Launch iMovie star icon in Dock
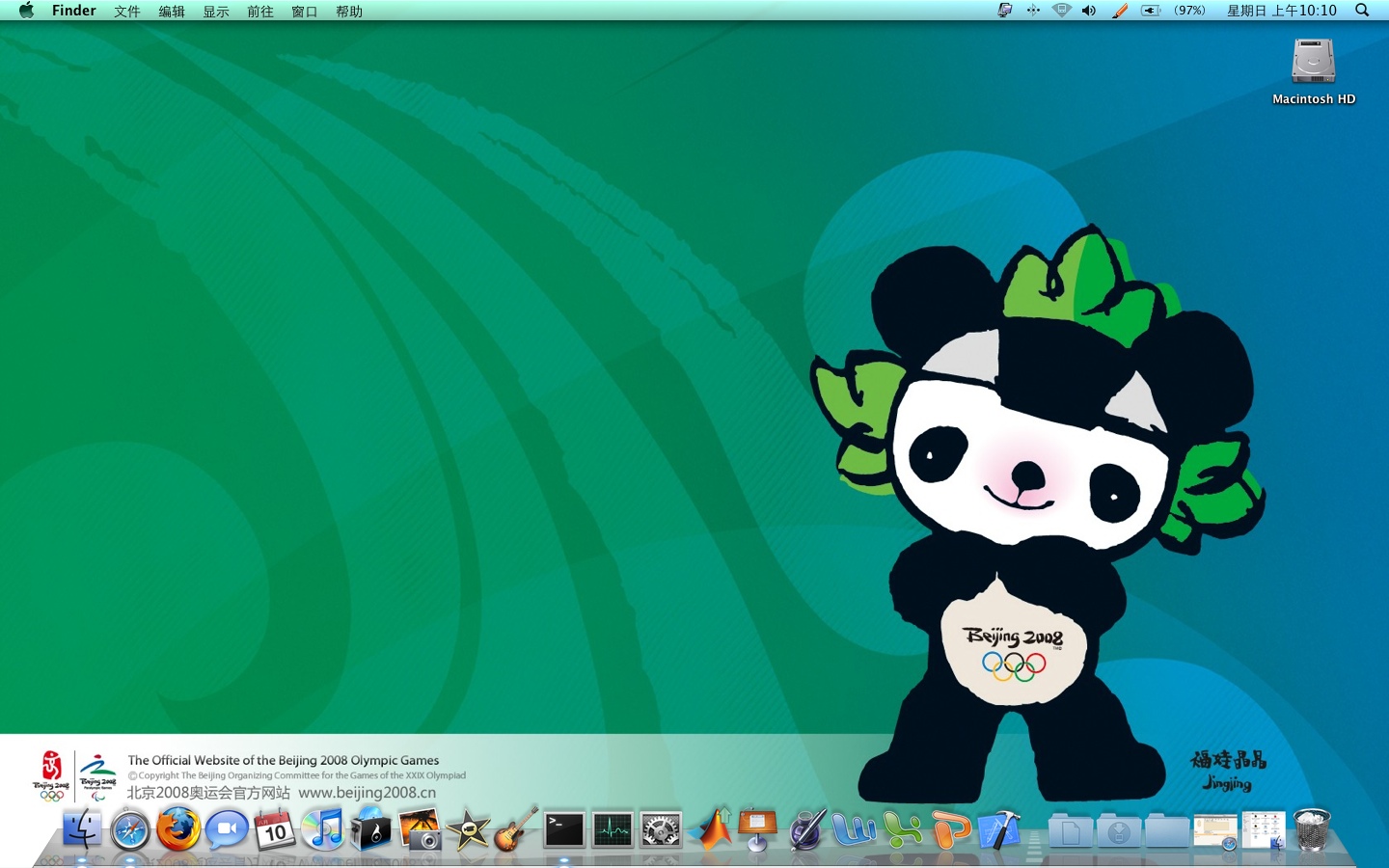 pos(468,829)
